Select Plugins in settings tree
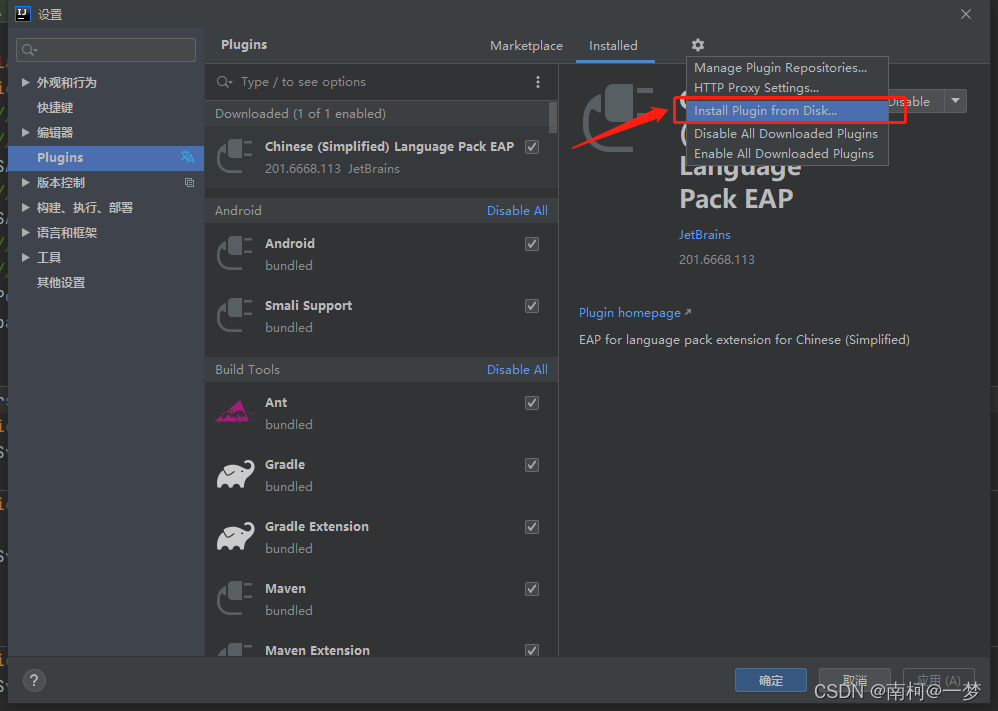 [x=106, y=158]
